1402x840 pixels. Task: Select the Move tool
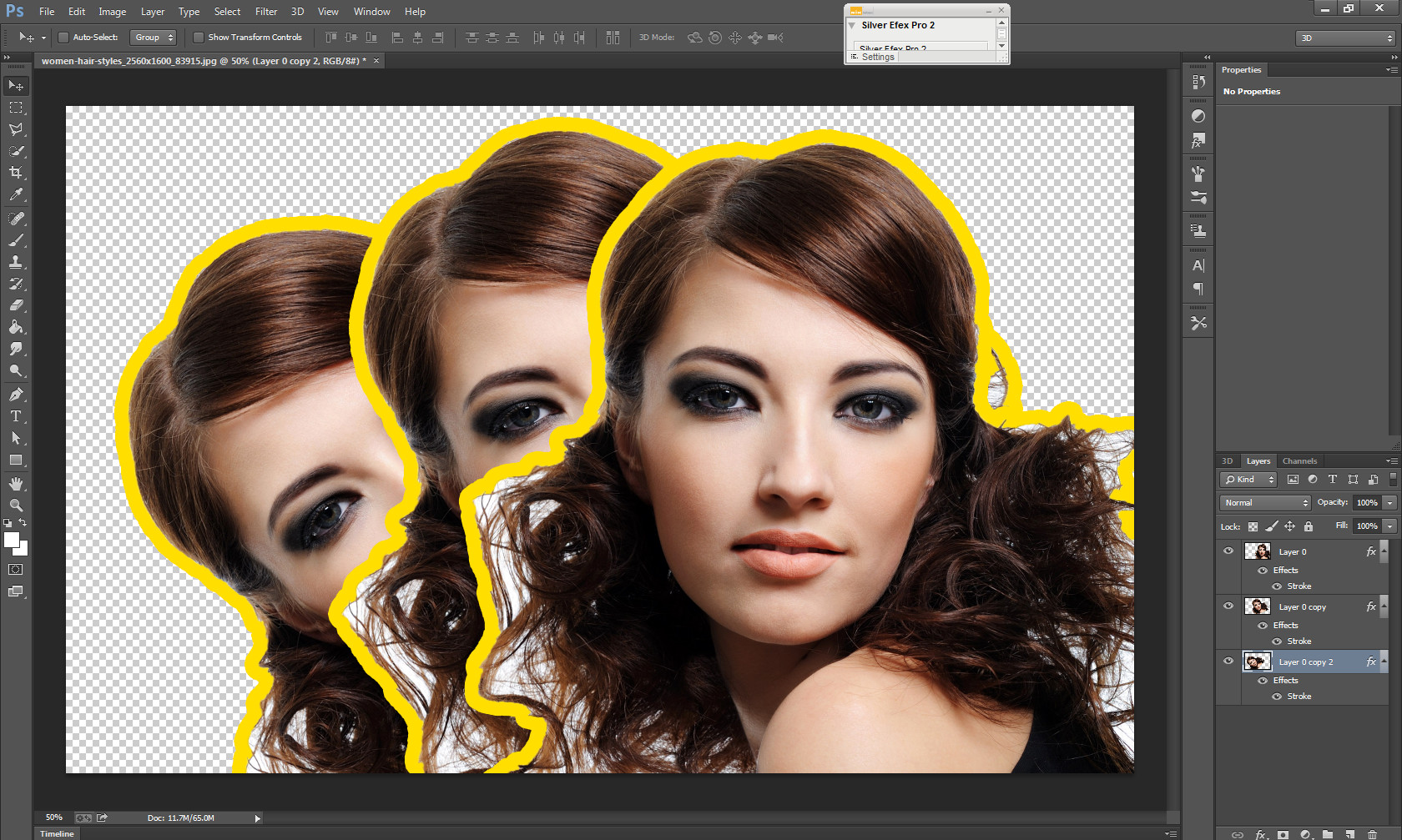pyautogui.click(x=16, y=86)
